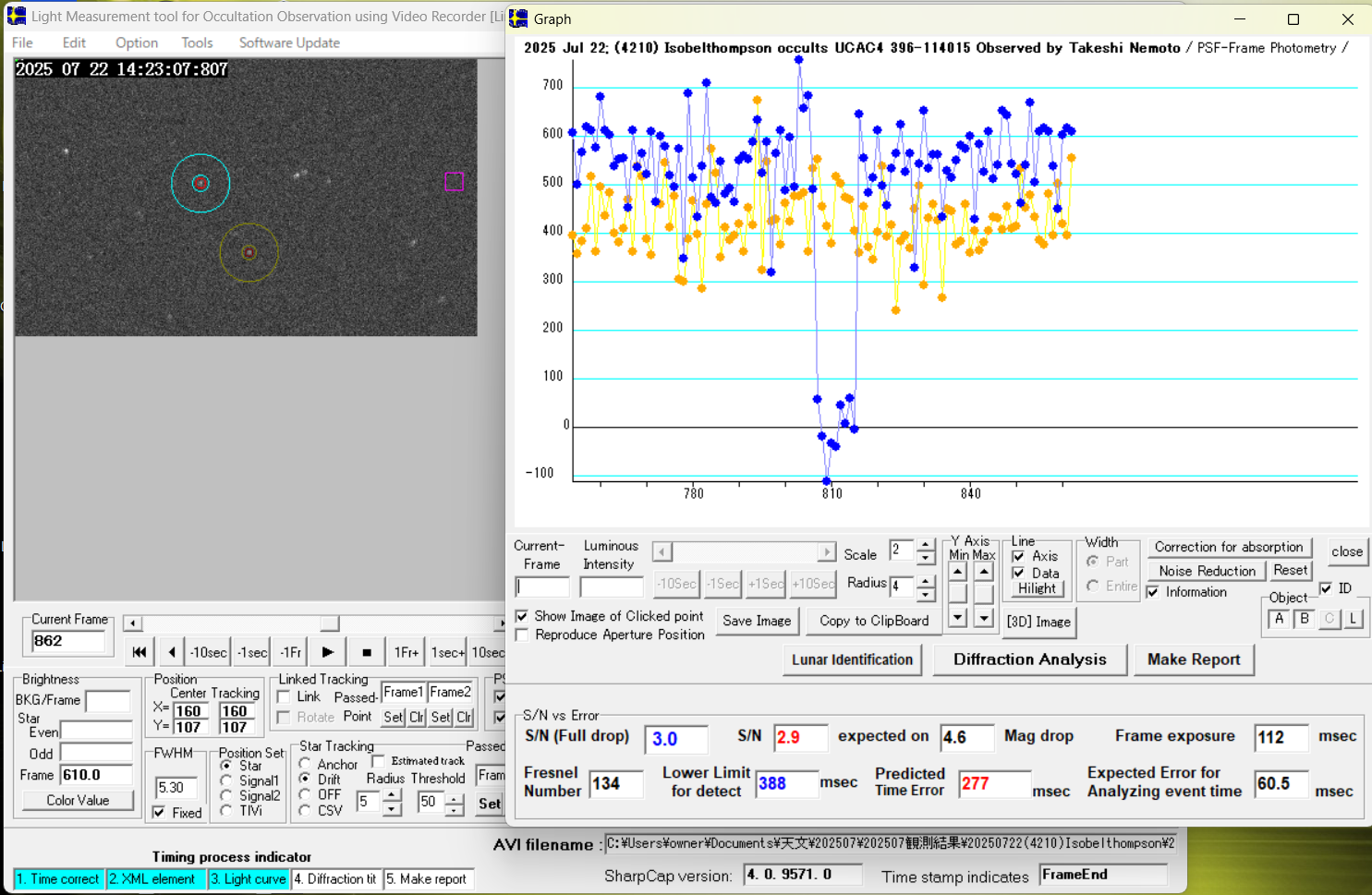Step back with the left arrow button
The height and width of the screenshot is (895, 1372).
[172, 652]
